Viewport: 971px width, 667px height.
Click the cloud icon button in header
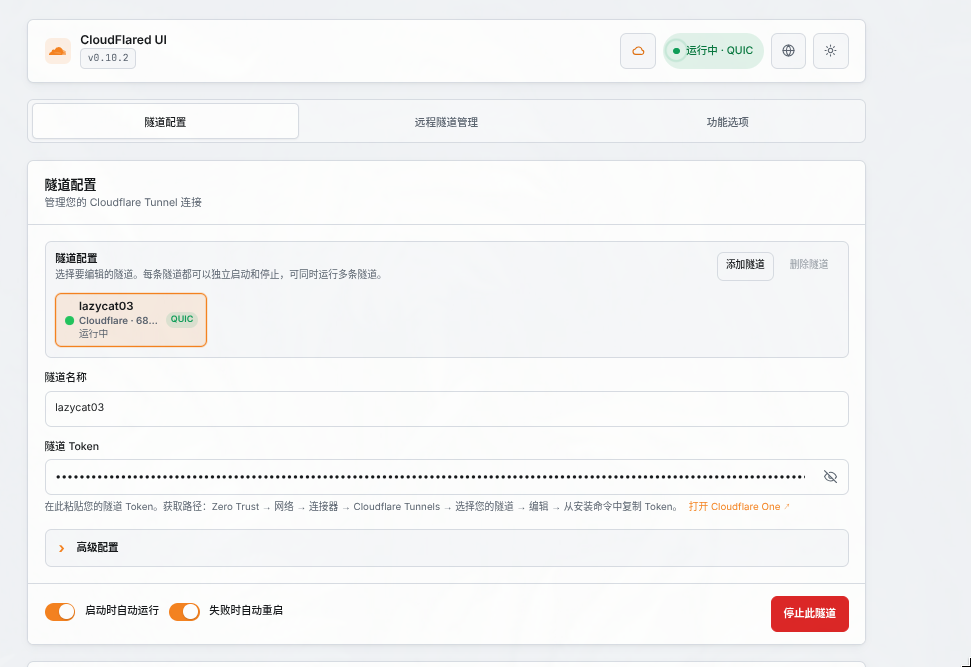(x=638, y=51)
